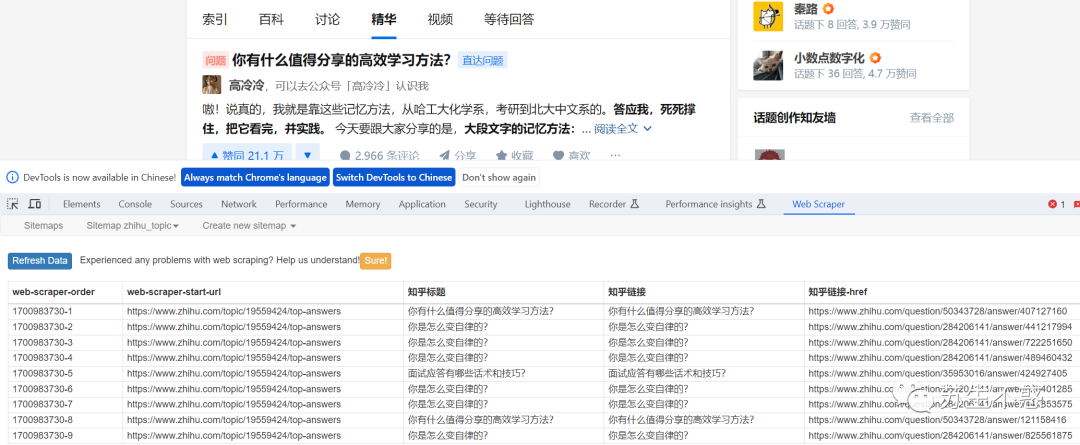
Task: Click the orange badge next to 小数点数字化
Action: tap(875, 58)
